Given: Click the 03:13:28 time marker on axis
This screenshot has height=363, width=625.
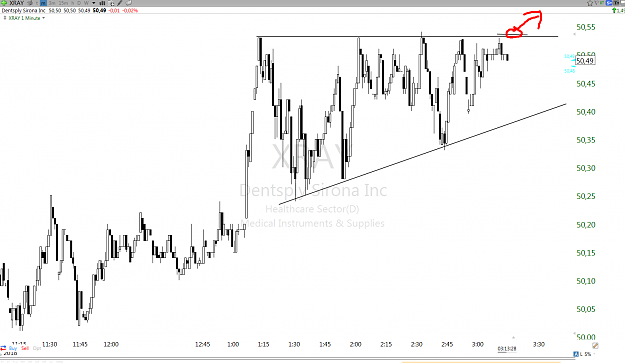Looking at the screenshot, I should (x=507, y=349).
